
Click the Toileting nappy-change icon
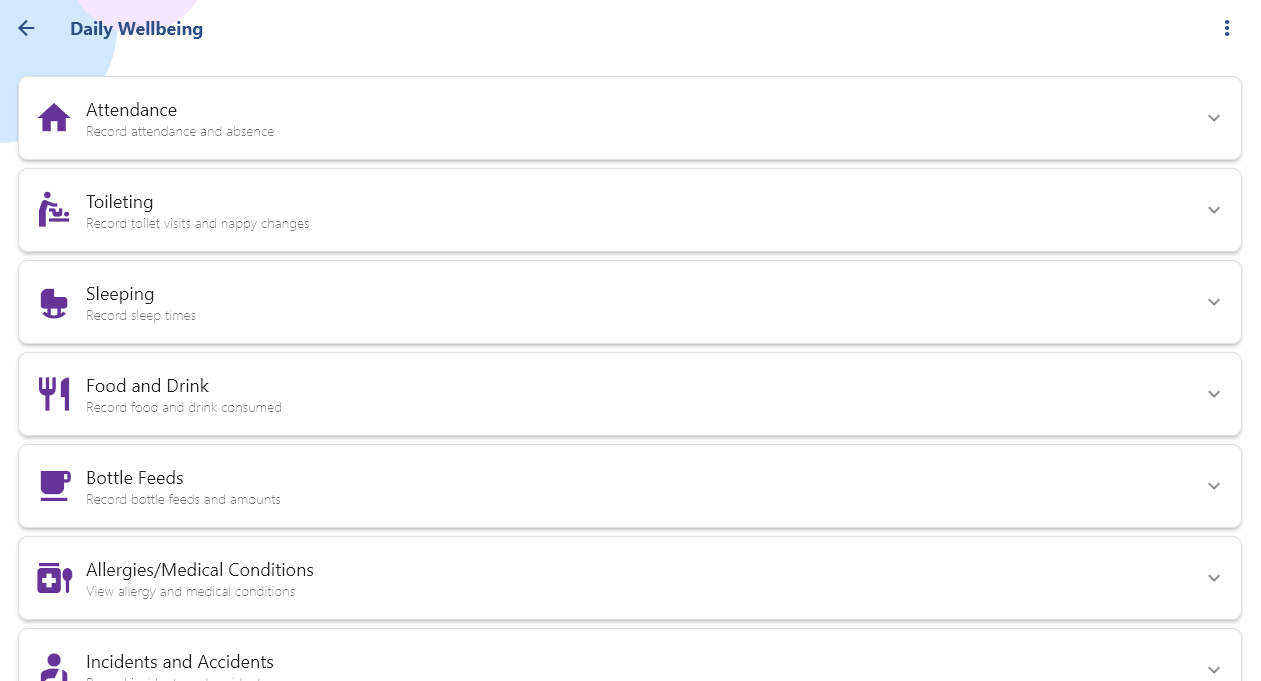(x=54, y=210)
